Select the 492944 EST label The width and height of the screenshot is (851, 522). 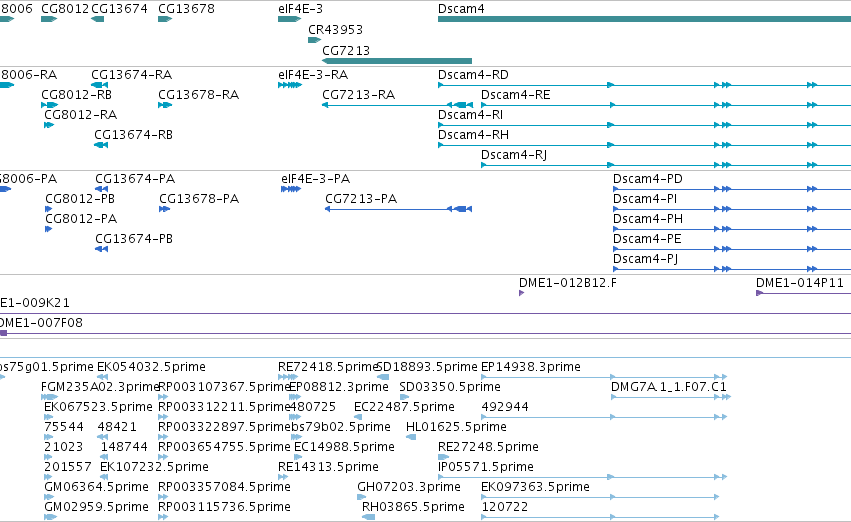click(505, 408)
